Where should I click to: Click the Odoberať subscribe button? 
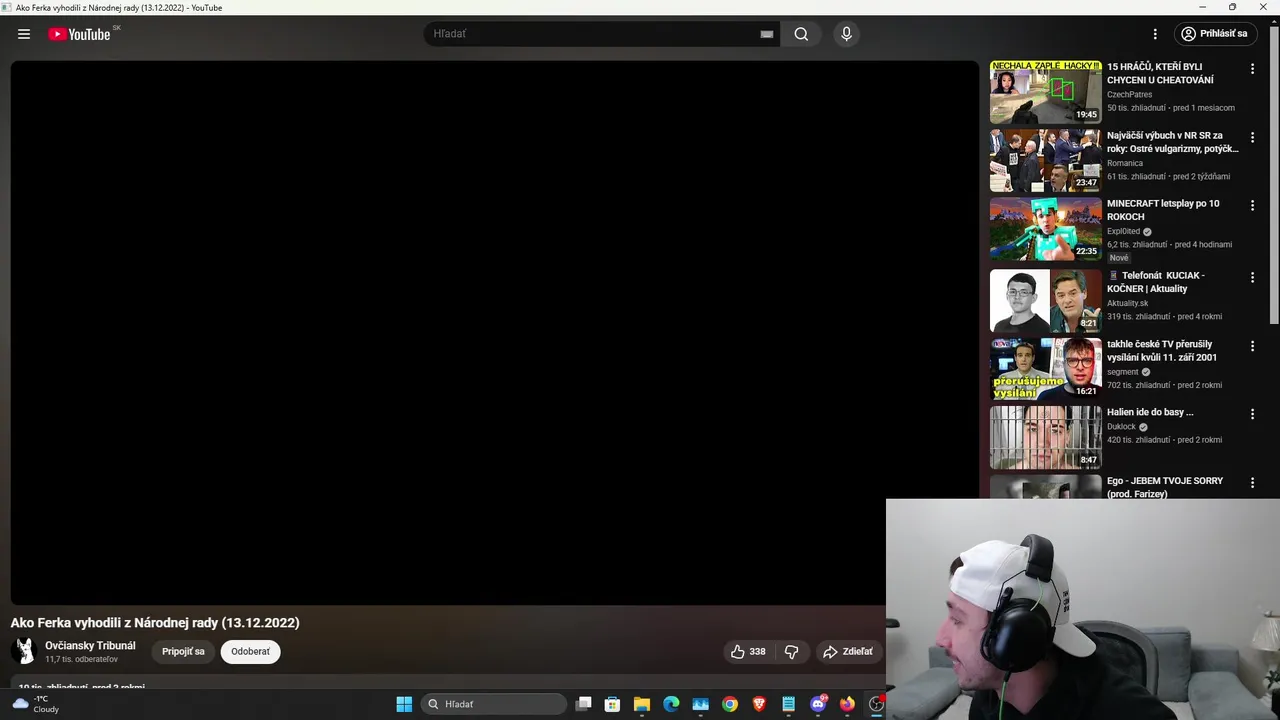[x=250, y=652]
